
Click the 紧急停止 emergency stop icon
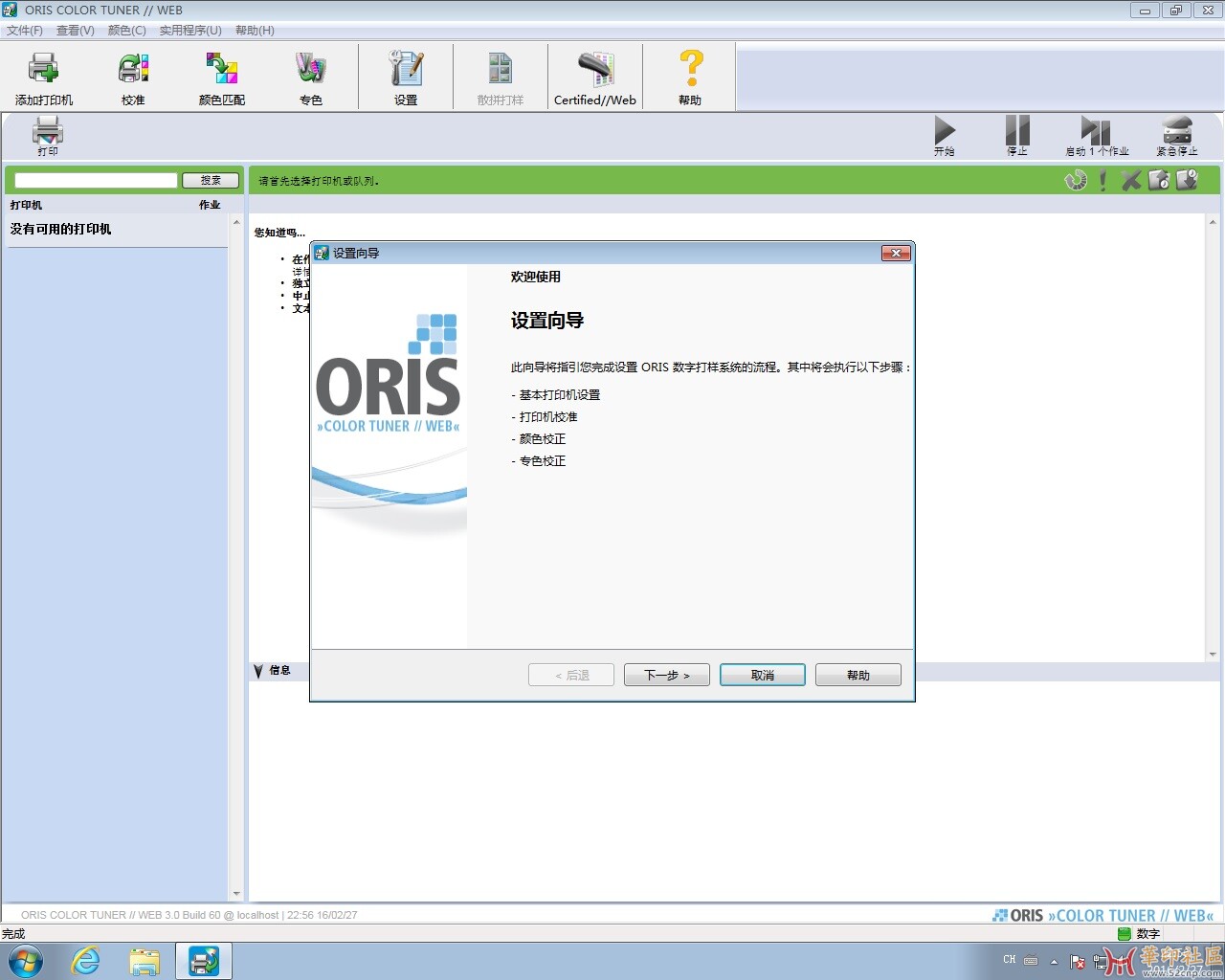click(x=1177, y=136)
